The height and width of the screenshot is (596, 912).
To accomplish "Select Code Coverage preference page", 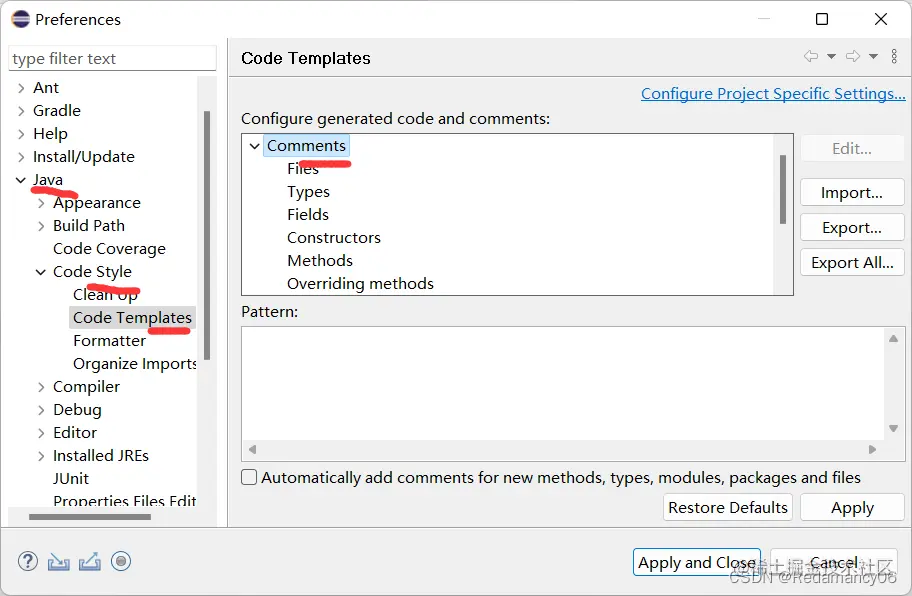I will coord(109,249).
